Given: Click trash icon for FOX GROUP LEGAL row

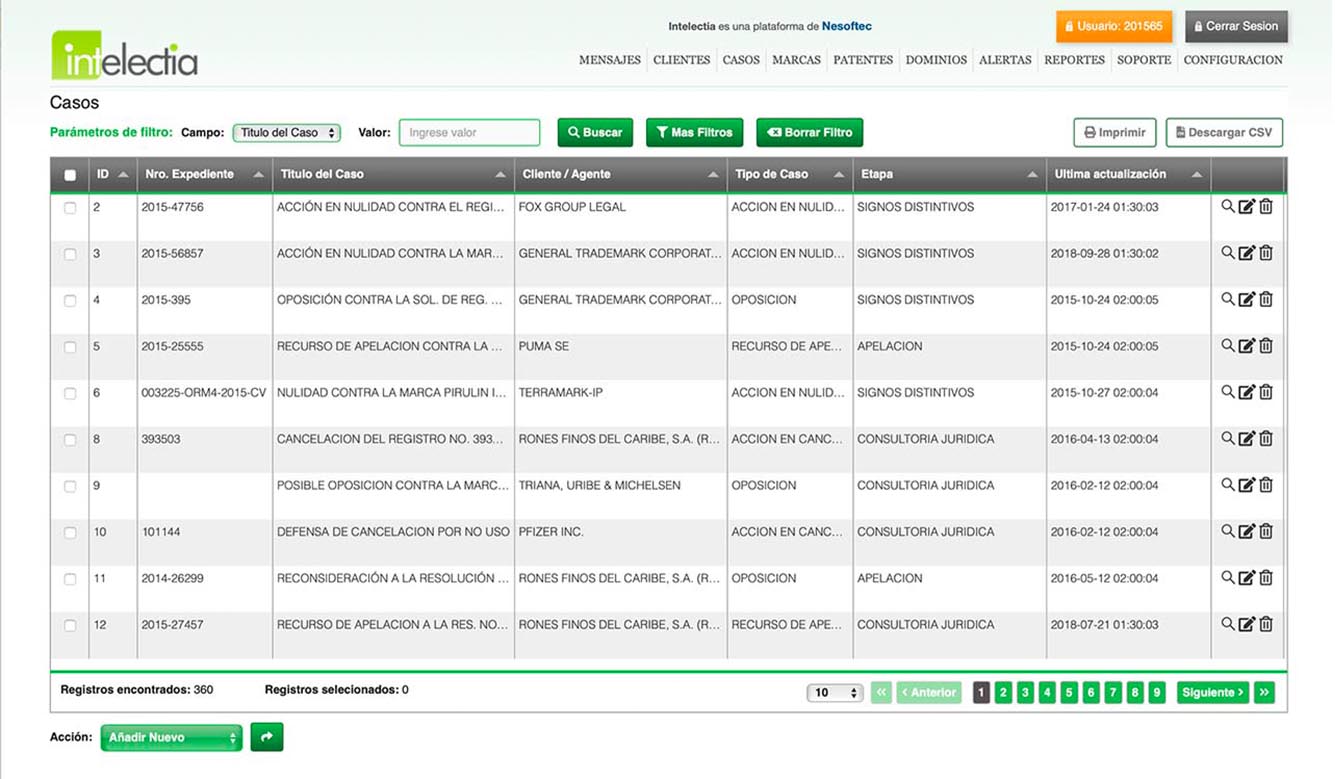Looking at the screenshot, I should 1266,207.
